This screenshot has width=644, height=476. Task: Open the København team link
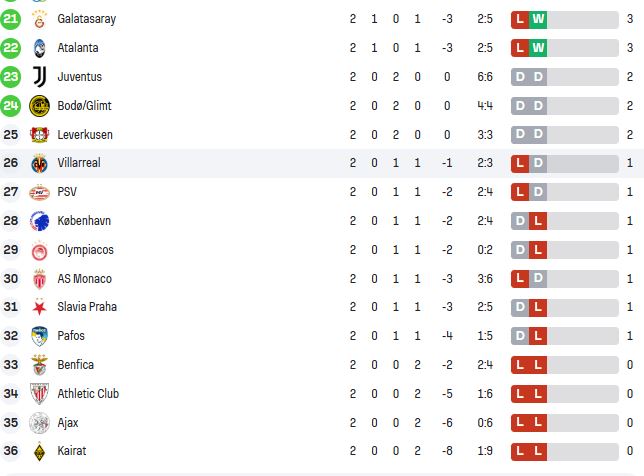[x=86, y=221]
